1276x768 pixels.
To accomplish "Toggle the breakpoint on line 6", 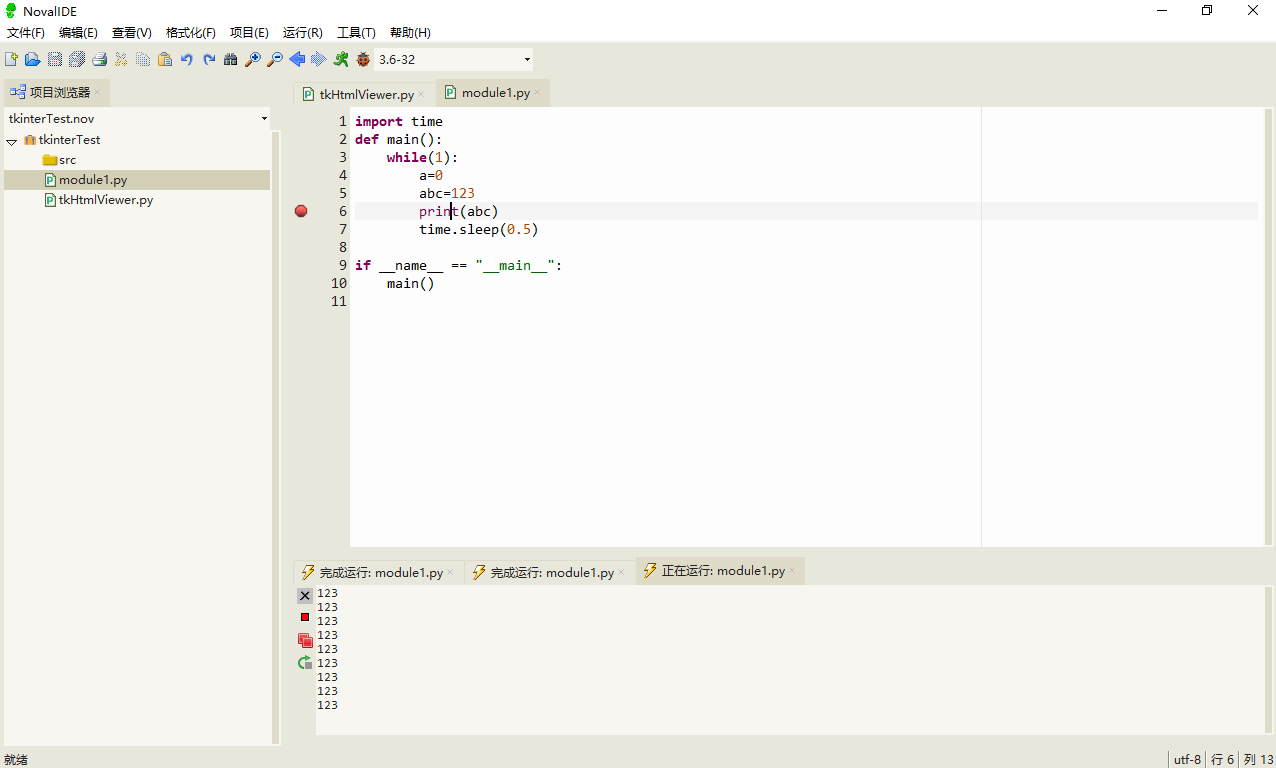I will 301,211.
